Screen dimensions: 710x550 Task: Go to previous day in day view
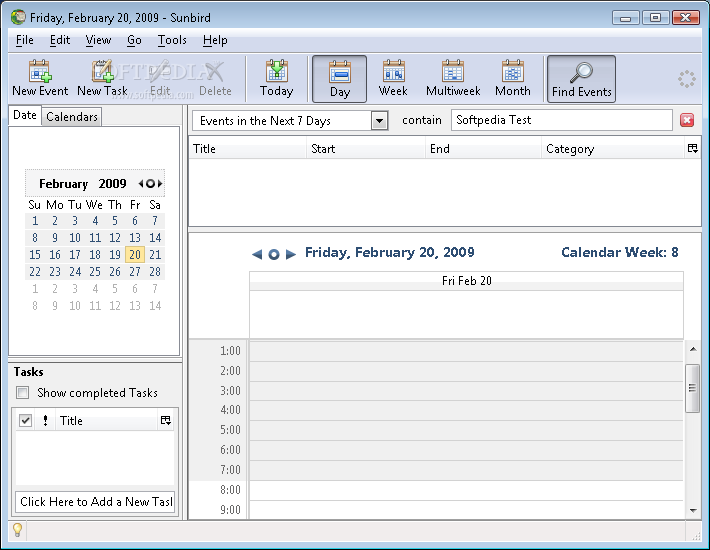[x=257, y=254]
